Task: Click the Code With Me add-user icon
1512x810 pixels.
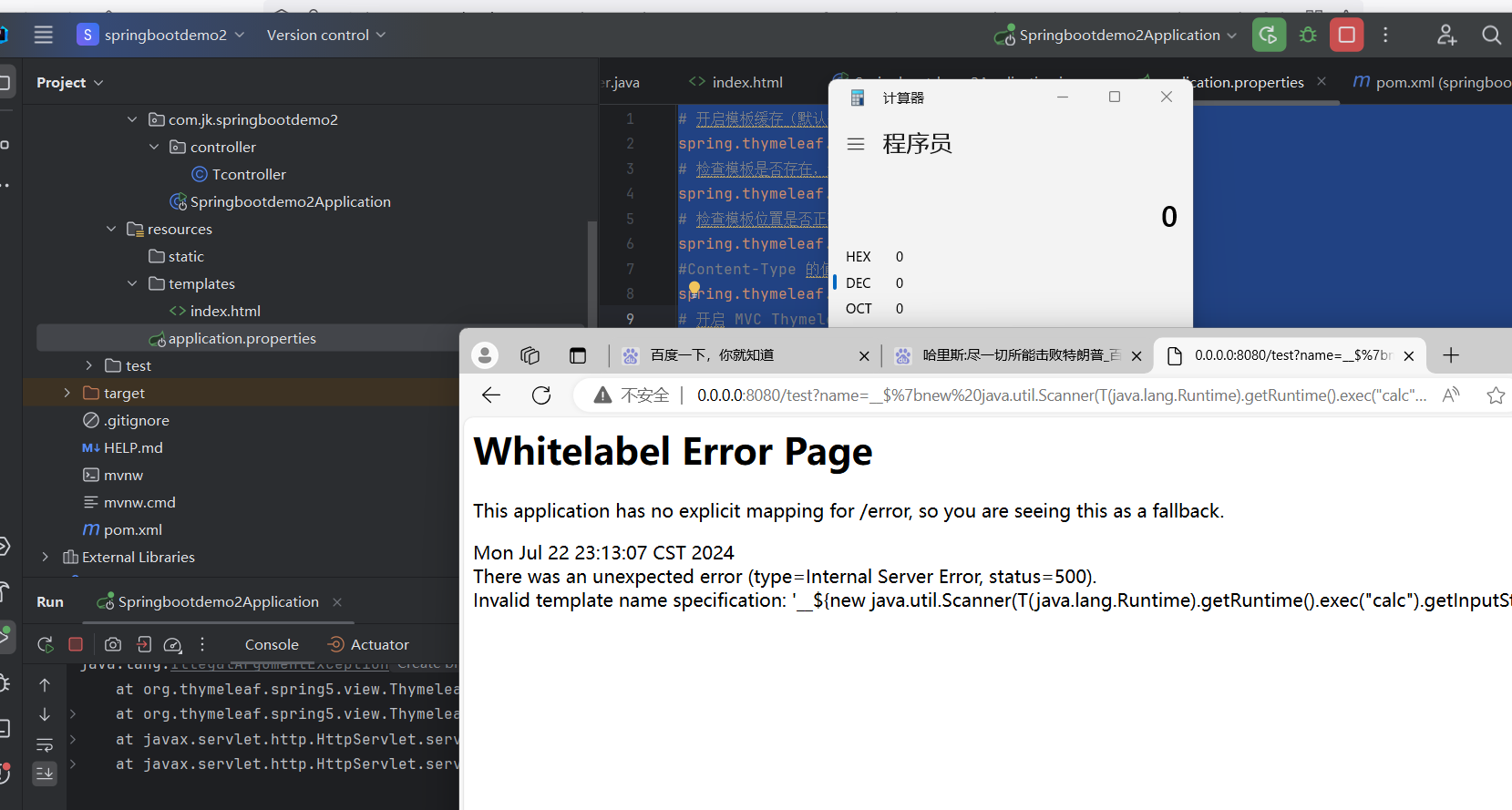Action: pyautogui.click(x=1446, y=35)
